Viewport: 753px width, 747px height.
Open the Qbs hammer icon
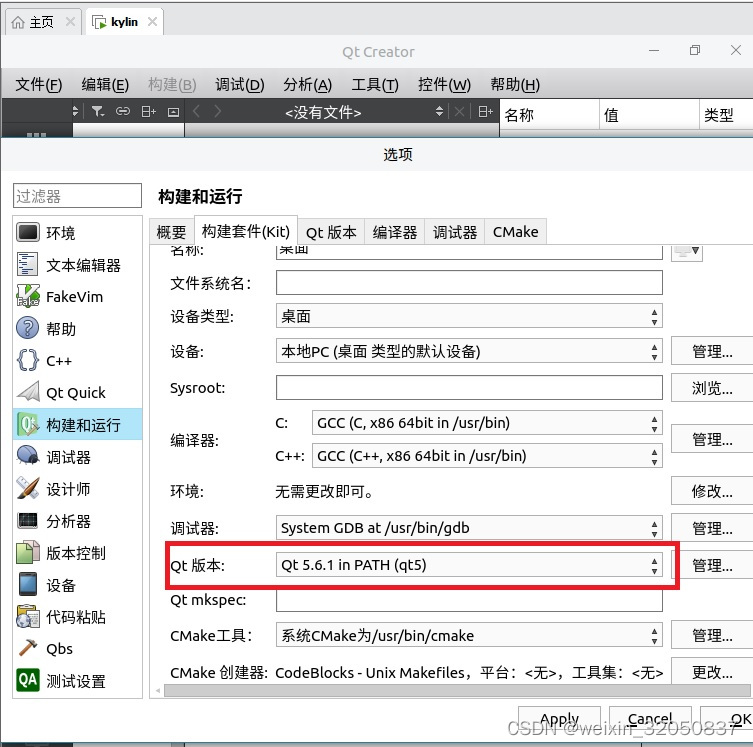point(28,648)
